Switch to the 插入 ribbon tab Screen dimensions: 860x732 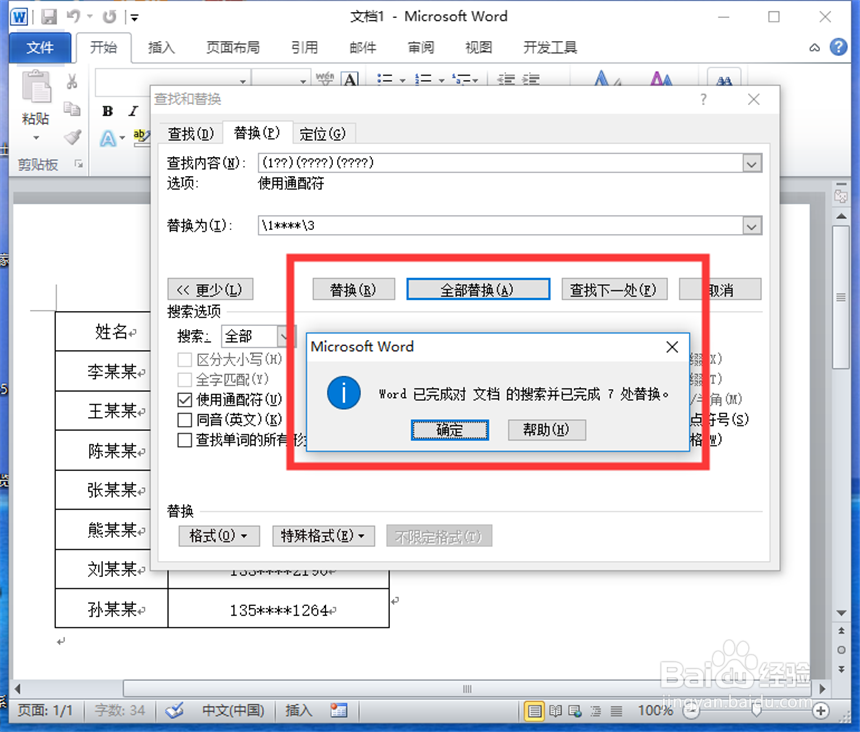[161, 48]
